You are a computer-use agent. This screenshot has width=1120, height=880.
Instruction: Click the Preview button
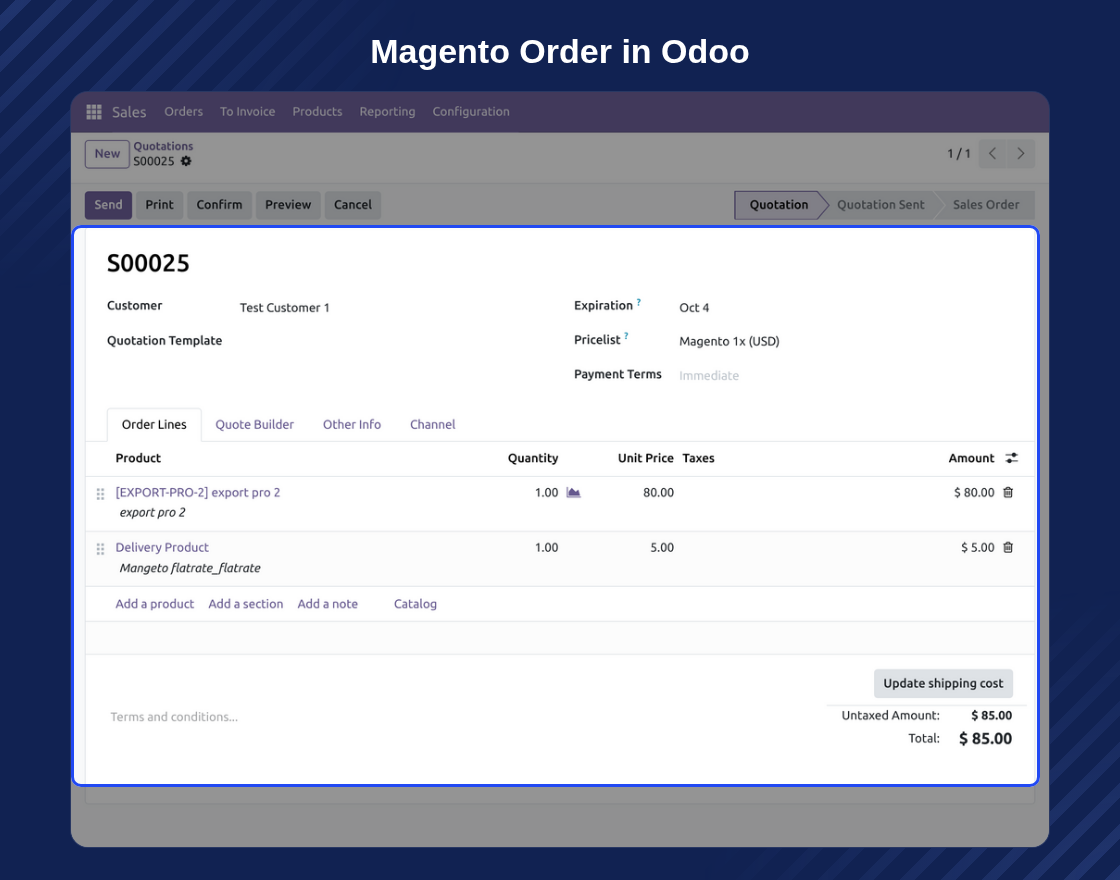[288, 205]
